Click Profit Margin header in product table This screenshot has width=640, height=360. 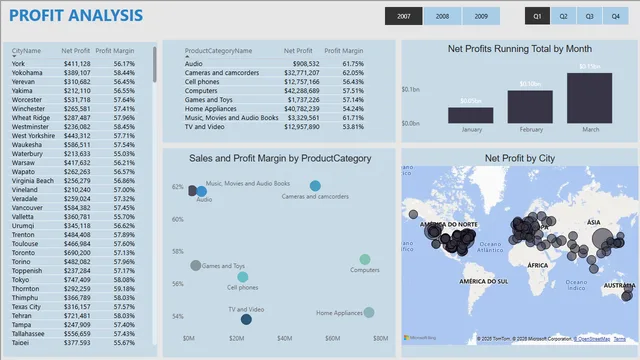coord(344,51)
